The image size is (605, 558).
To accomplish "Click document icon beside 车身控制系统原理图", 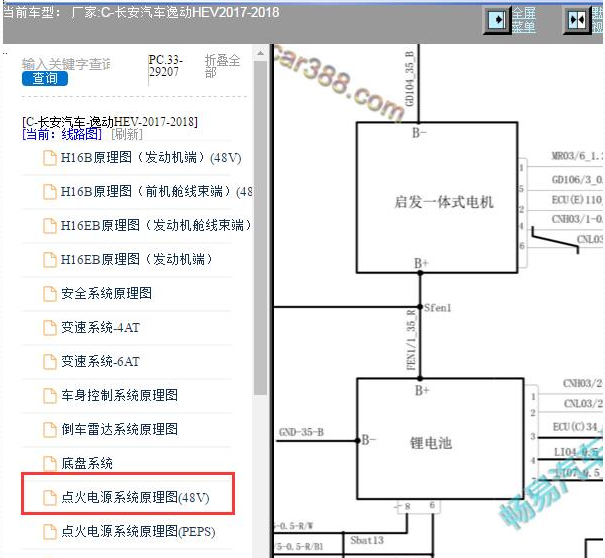I will [50, 396].
